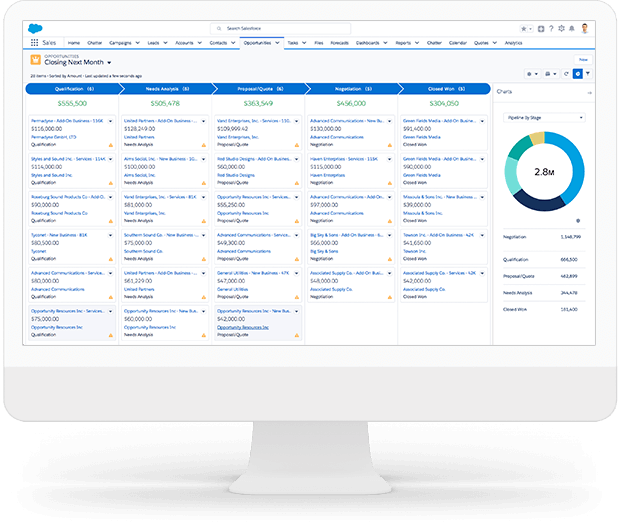Click warning icon on Southern Sound $75,000 card
The image size is (620, 525).
pyautogui.click(x=204, y=259)
